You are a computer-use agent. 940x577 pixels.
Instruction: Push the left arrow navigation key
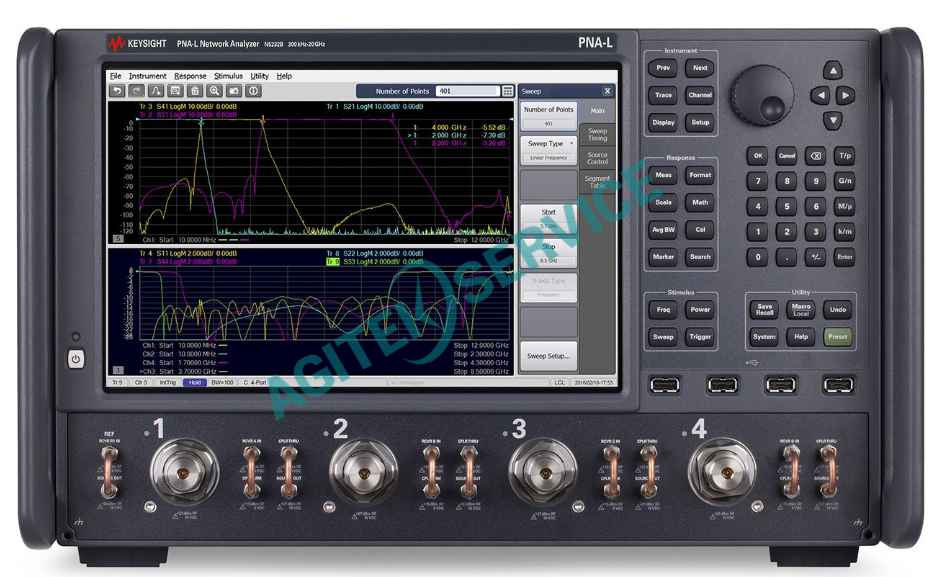(820, 95)
